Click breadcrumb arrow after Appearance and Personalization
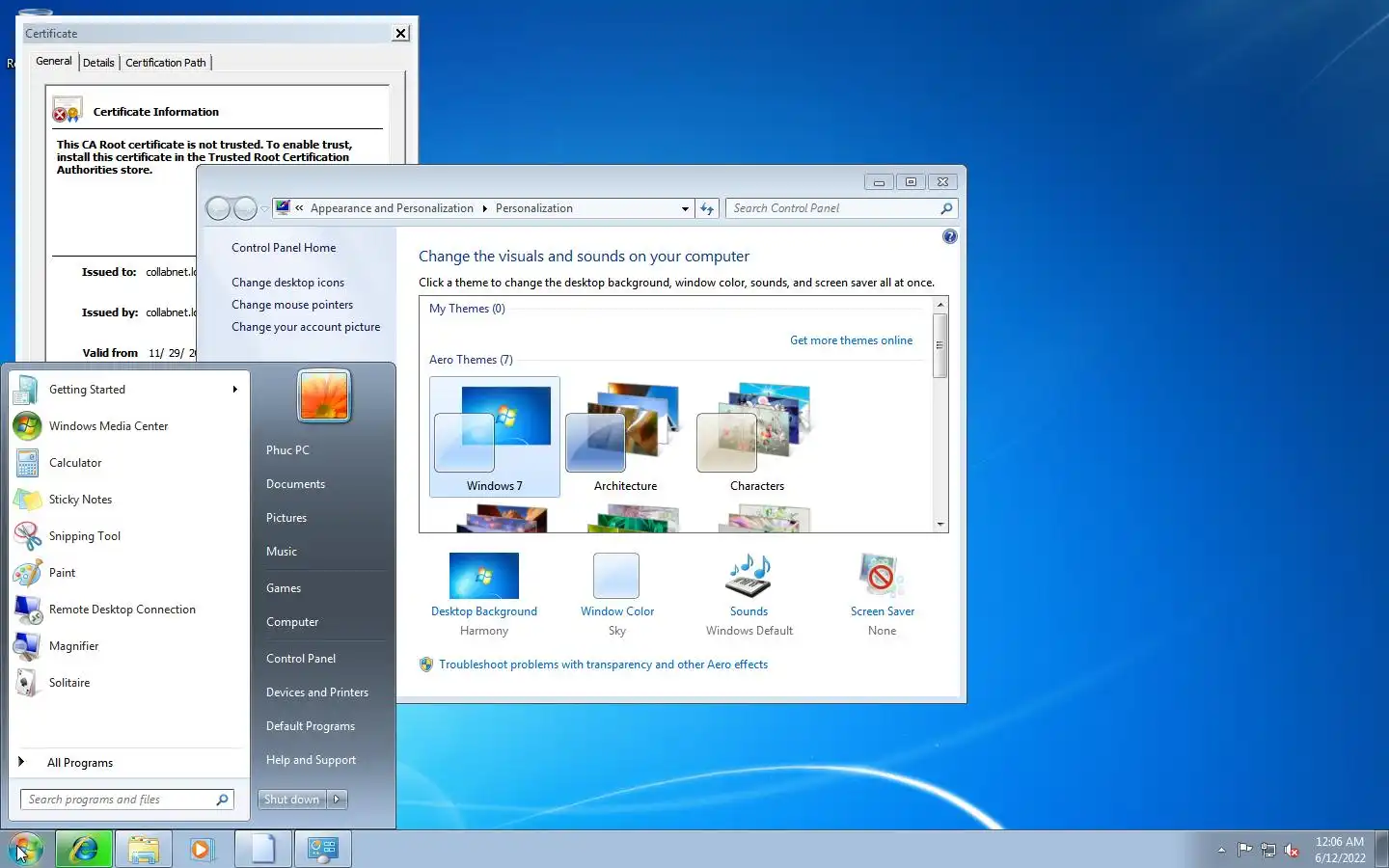The width and height of the screenshot is (1389, 868). point(484,208)
